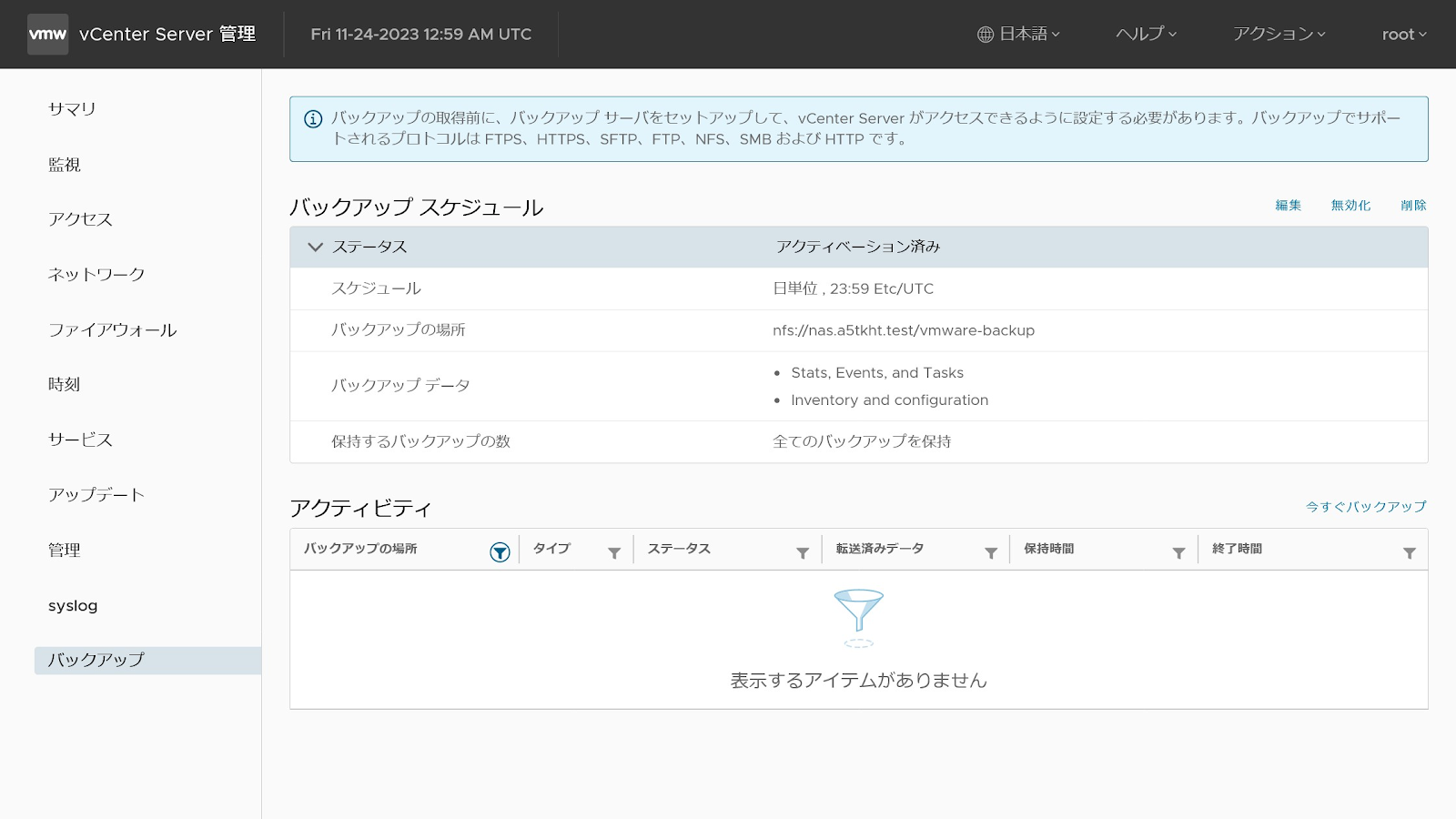Go to ファイアウォール in sidebar
The width and height of the screenshot is (1456, 819).
tap(112, 330)
